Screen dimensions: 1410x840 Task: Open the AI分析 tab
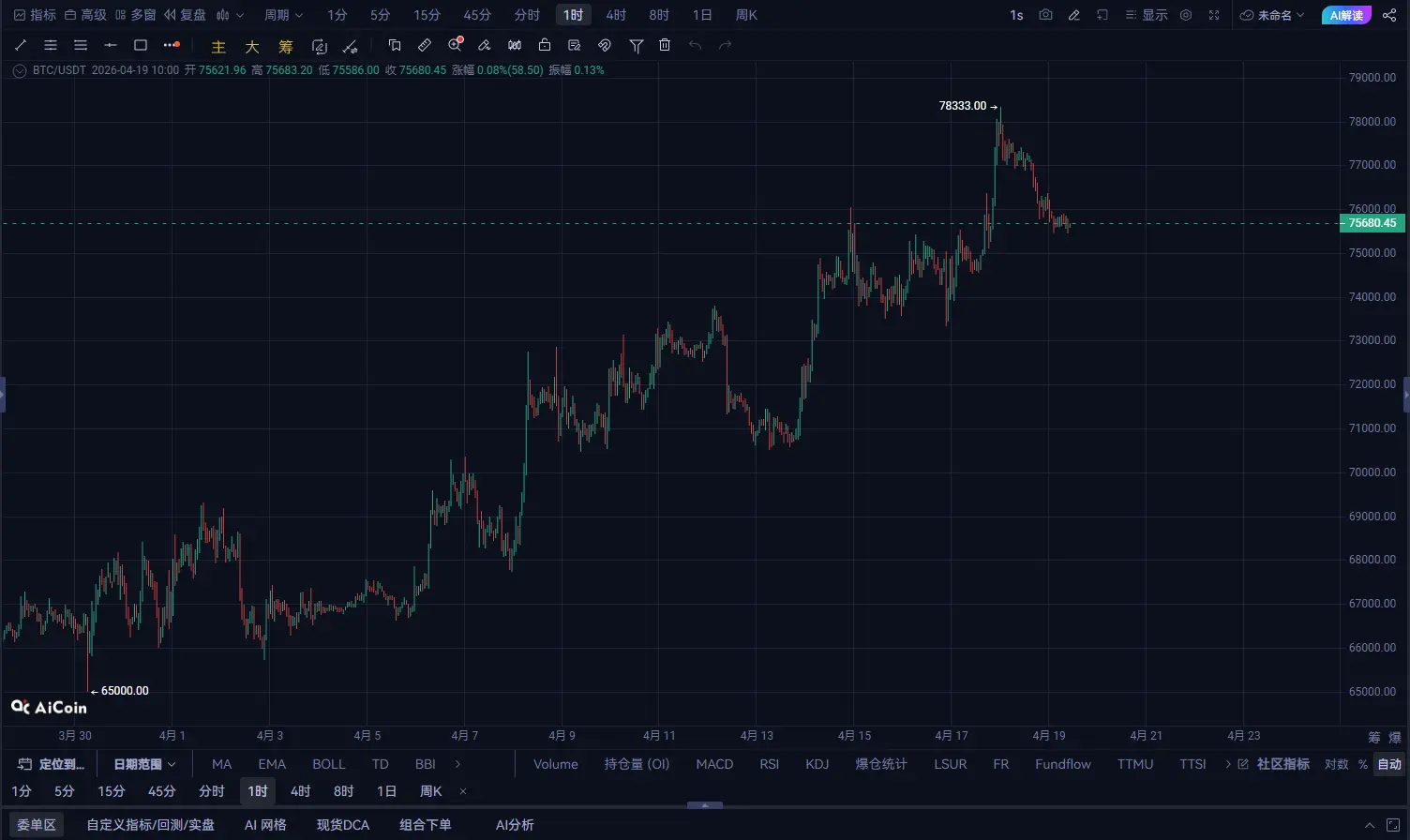pyautogui.click(x=515, y=825)
